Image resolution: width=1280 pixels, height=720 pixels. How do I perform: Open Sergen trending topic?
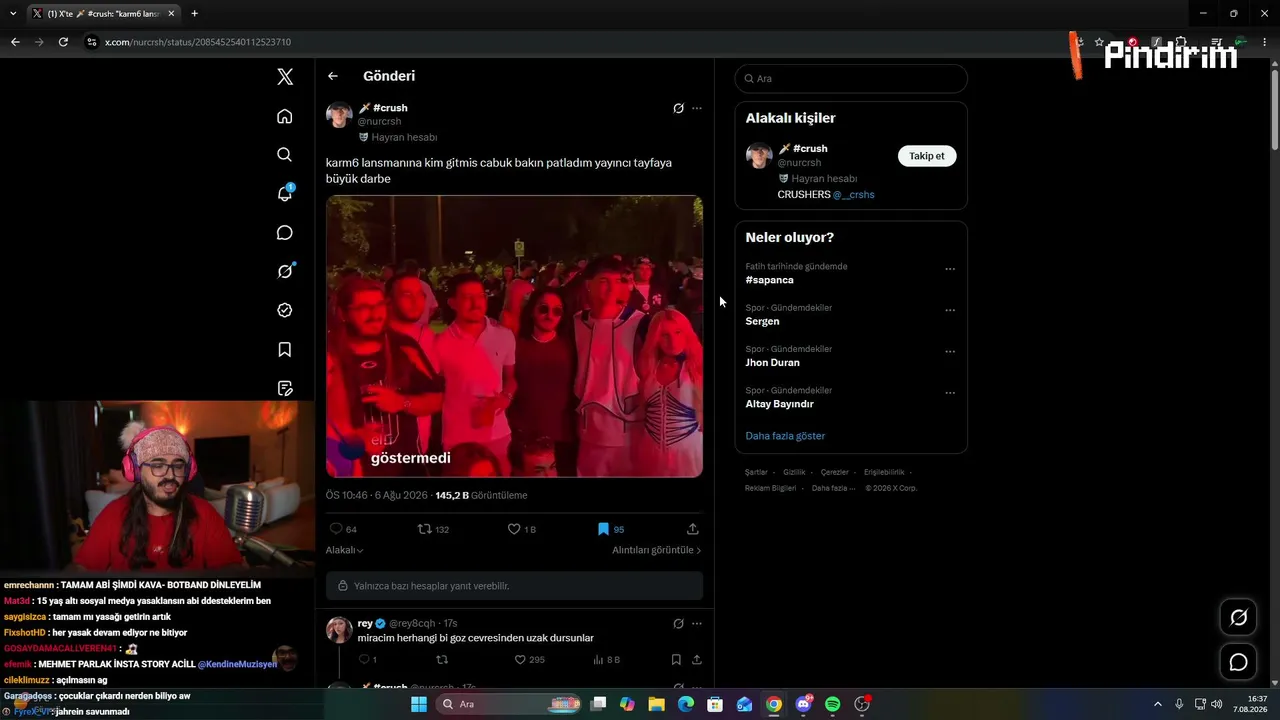click(762, 321)
